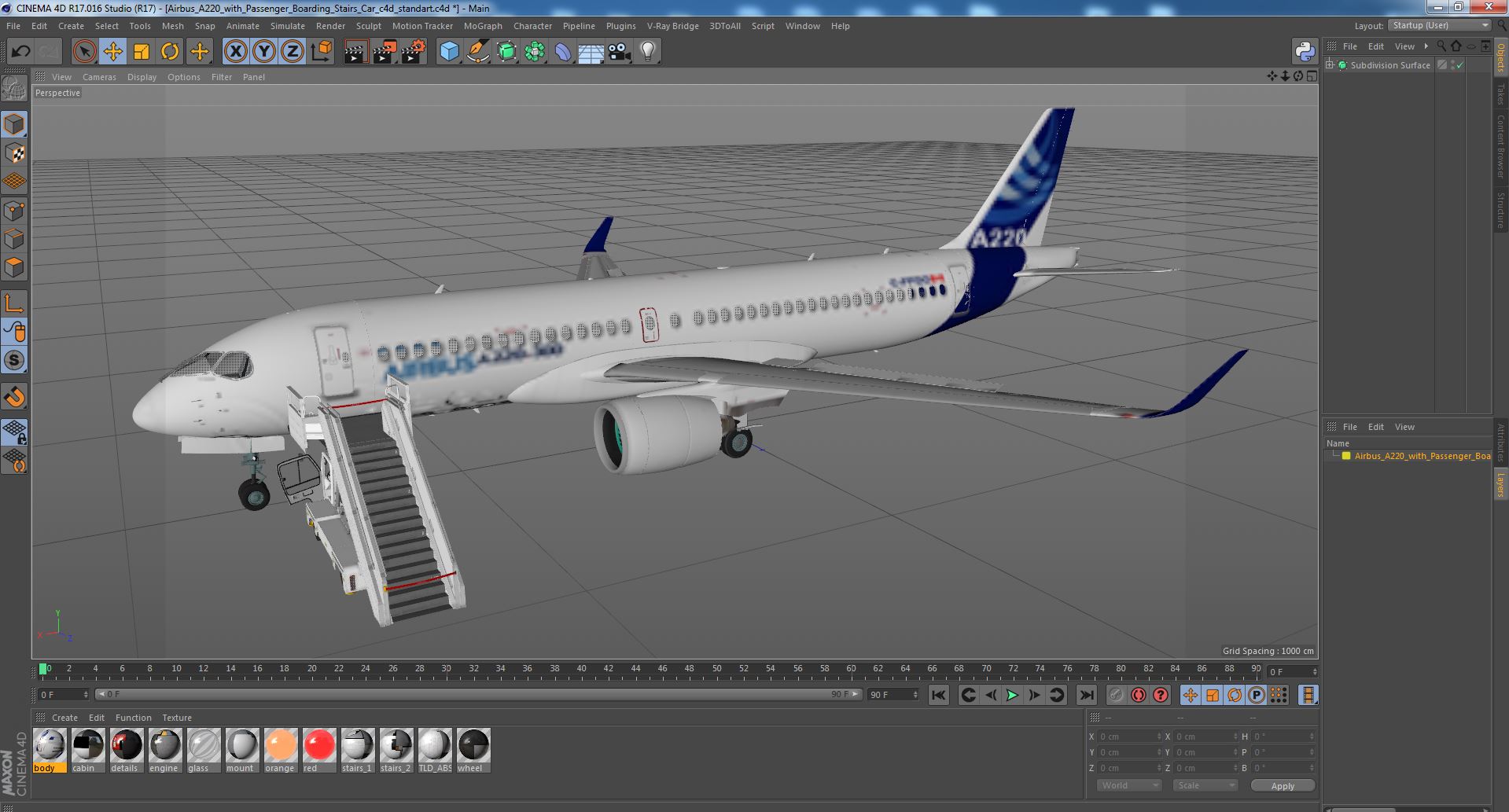Expand the Subdivision Surface object tree
The height and width of the screenshot is (812, 1509).
pos(1330,65)
